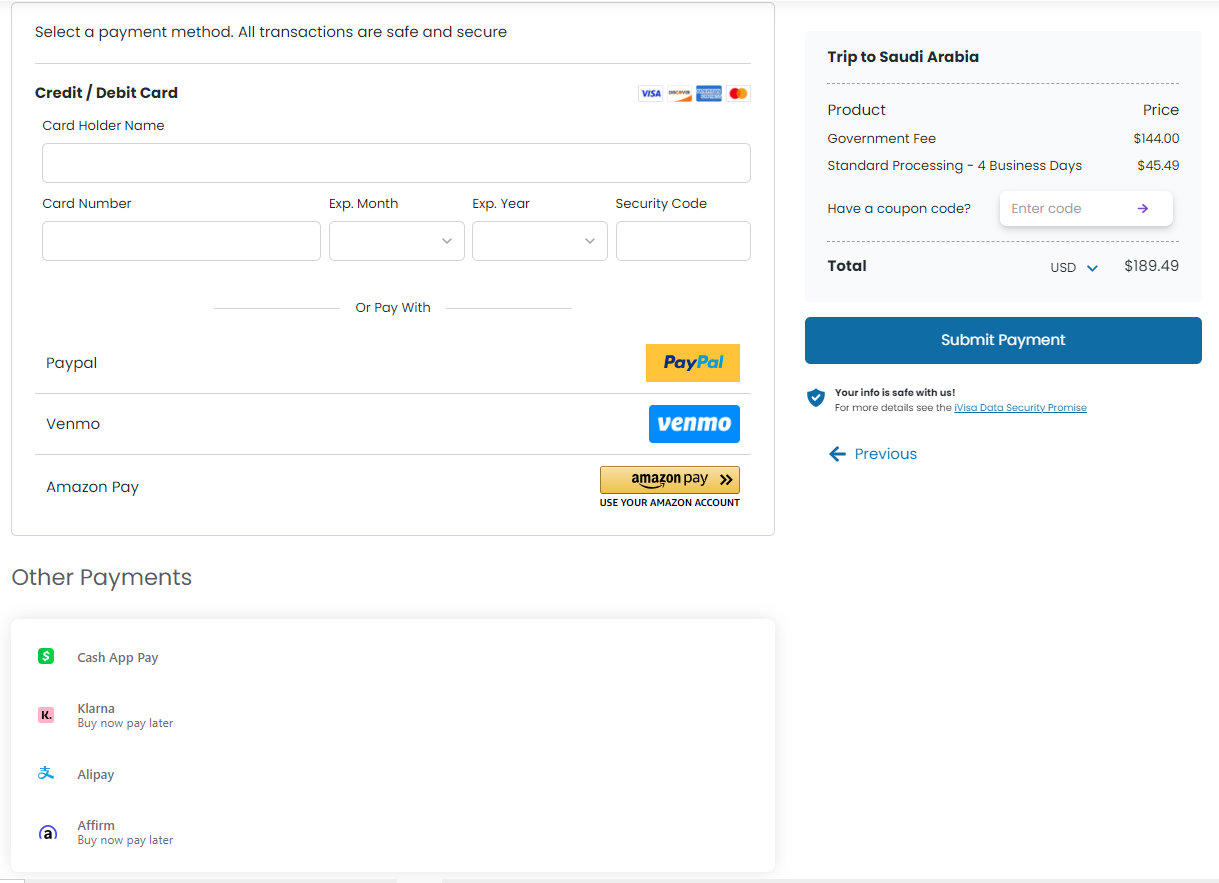Open the Exp. Month dropdown

(396, 241)
